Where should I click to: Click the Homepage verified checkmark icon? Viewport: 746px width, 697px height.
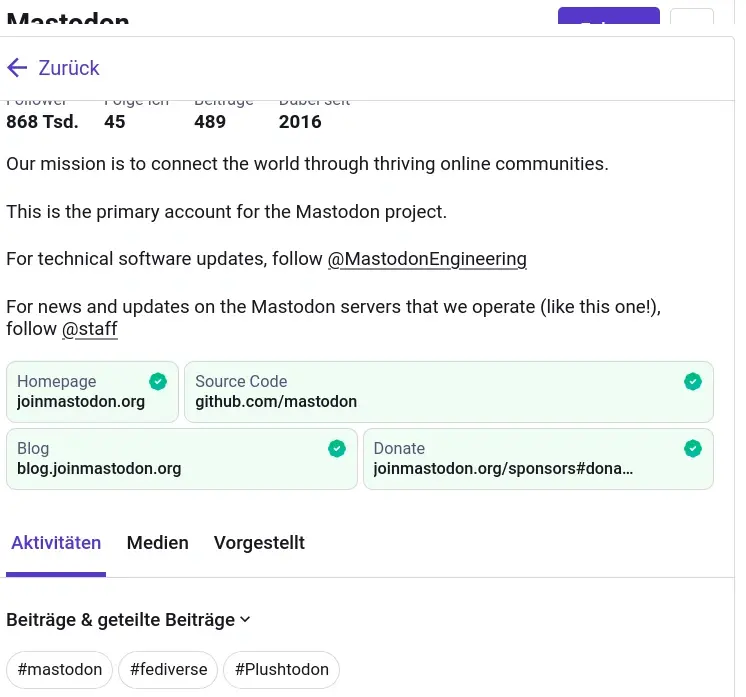(x=157, y=381)
